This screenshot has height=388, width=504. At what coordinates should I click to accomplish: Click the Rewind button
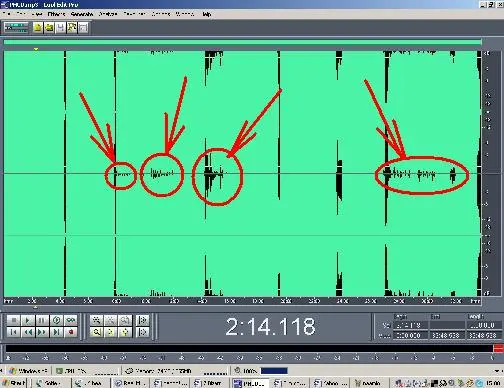pos(28,332)
